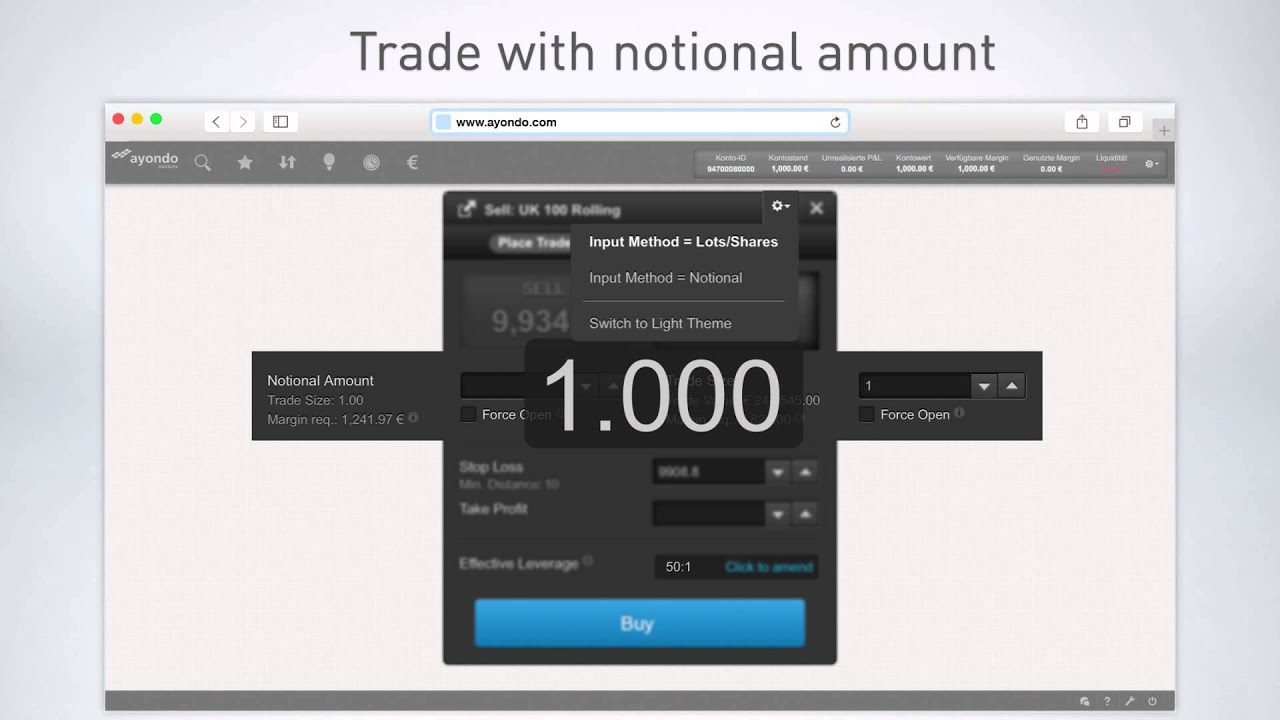Open the euro account icon
The width and height of the screenshot is (1280, 720).
click(x=412, y=162)
